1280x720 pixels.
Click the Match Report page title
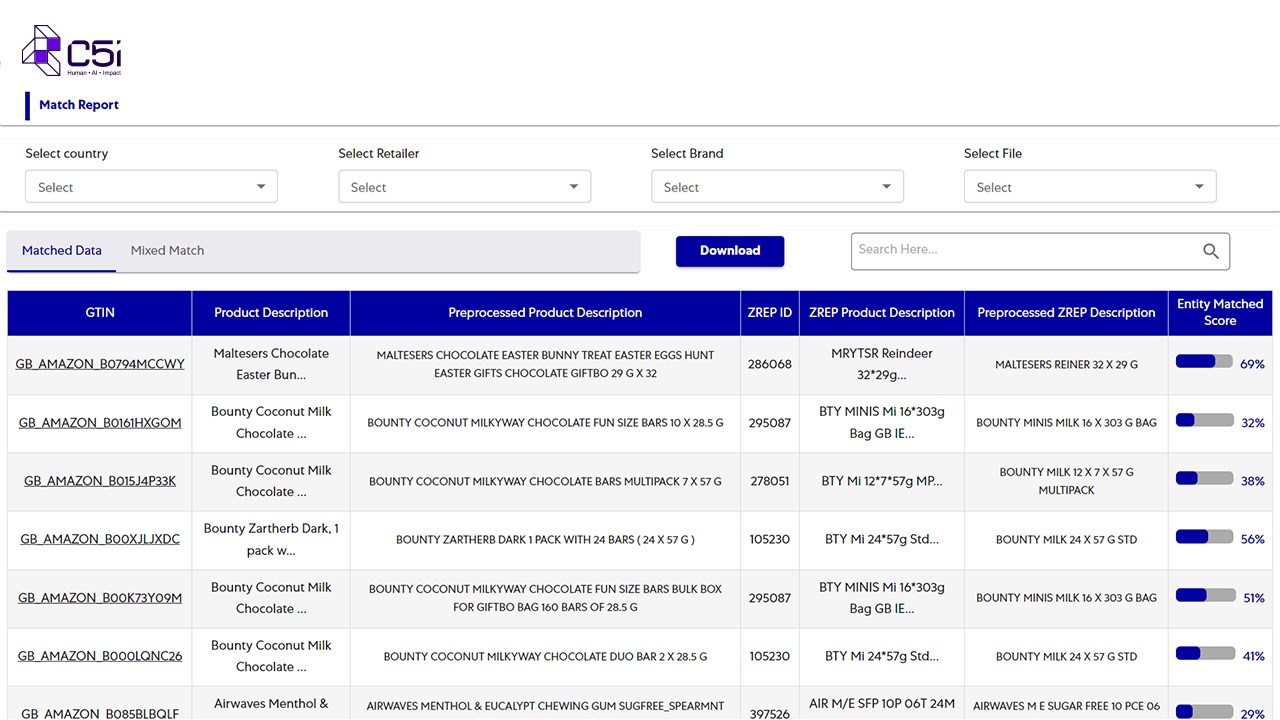point(79,105)
